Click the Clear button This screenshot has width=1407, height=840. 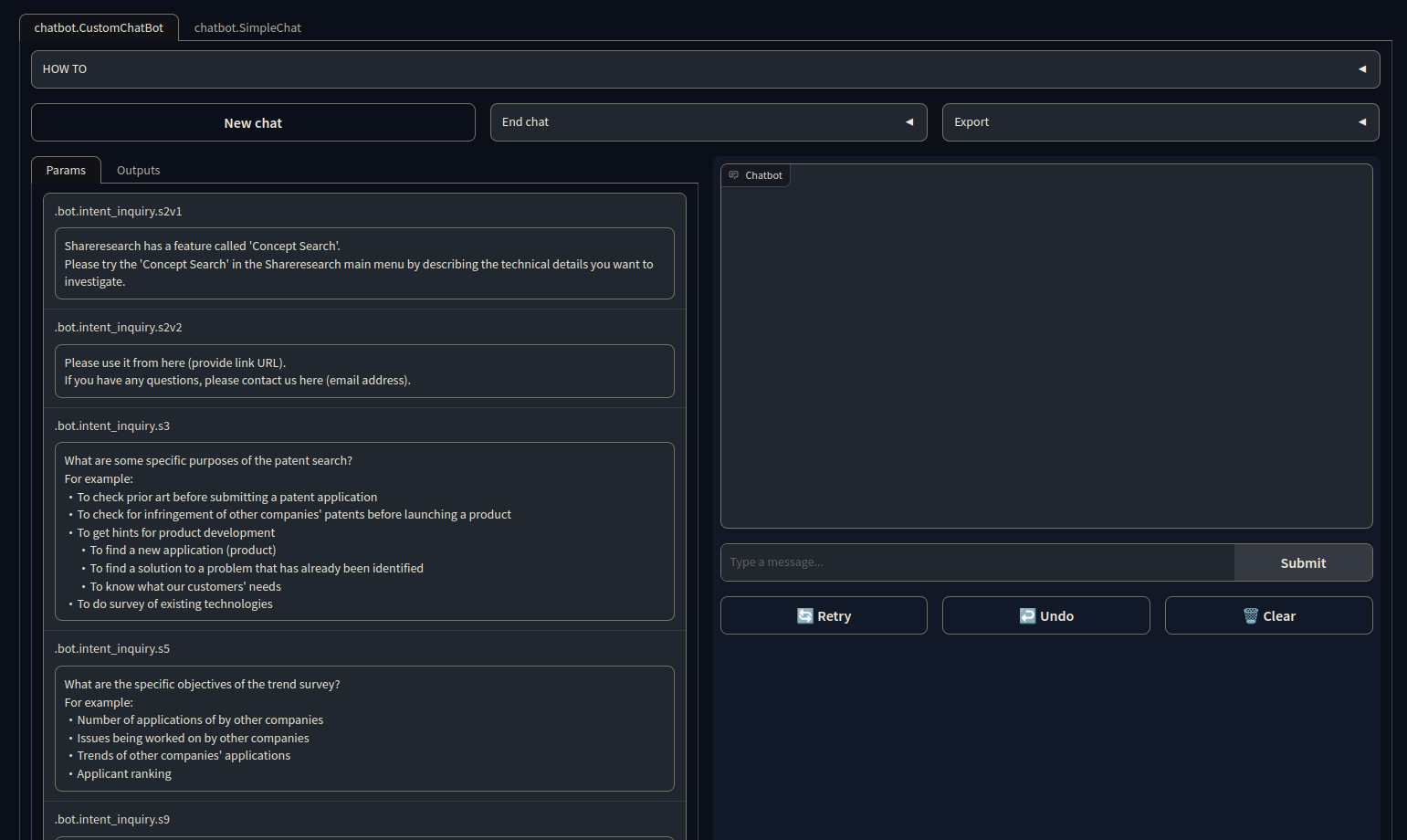(x=1268, y=615)
